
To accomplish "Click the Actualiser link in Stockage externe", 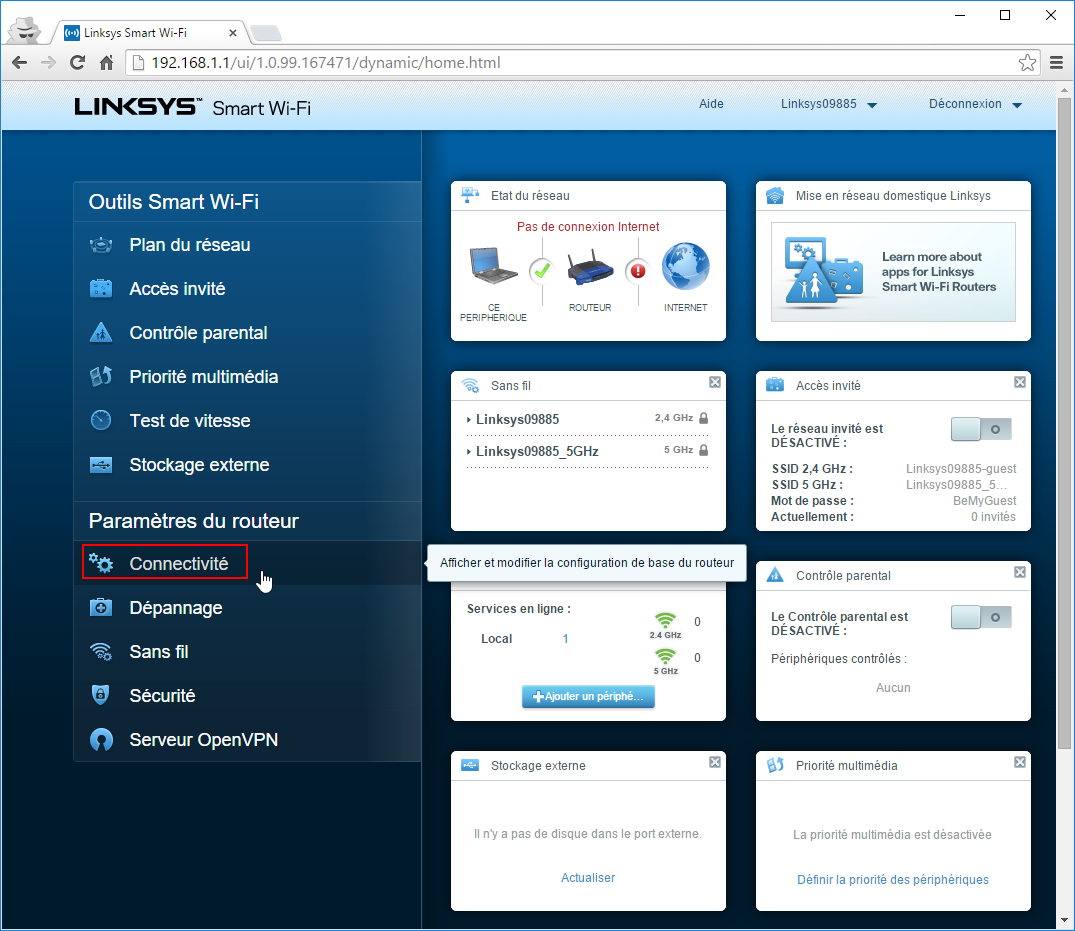I will (x=588, y=878).
